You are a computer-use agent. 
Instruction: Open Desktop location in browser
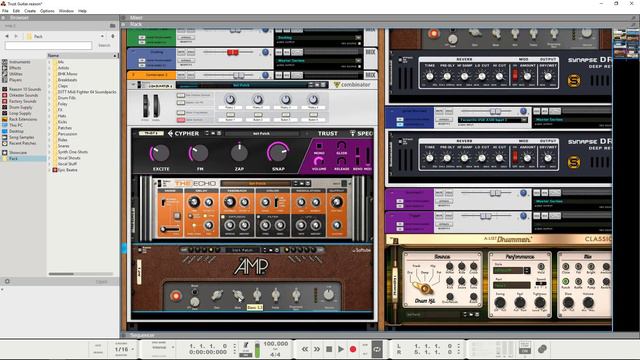[16, 131]
